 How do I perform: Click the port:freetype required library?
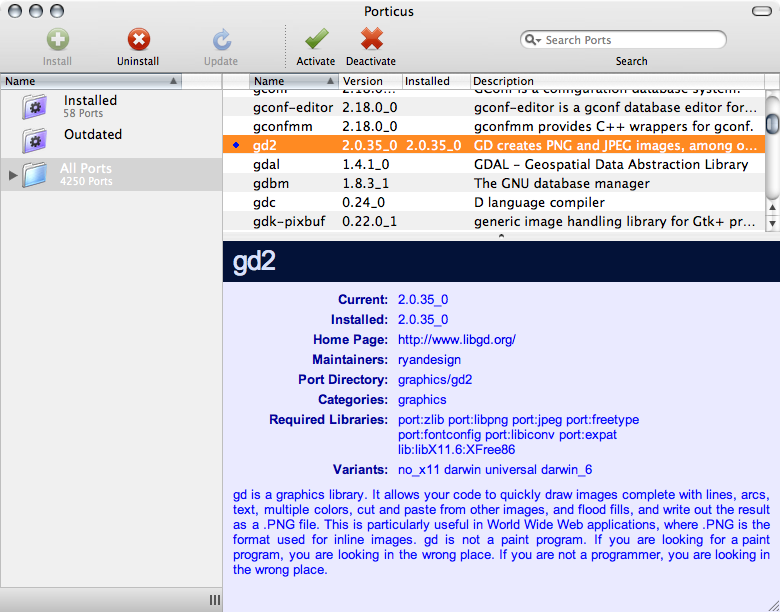(602, 419)
